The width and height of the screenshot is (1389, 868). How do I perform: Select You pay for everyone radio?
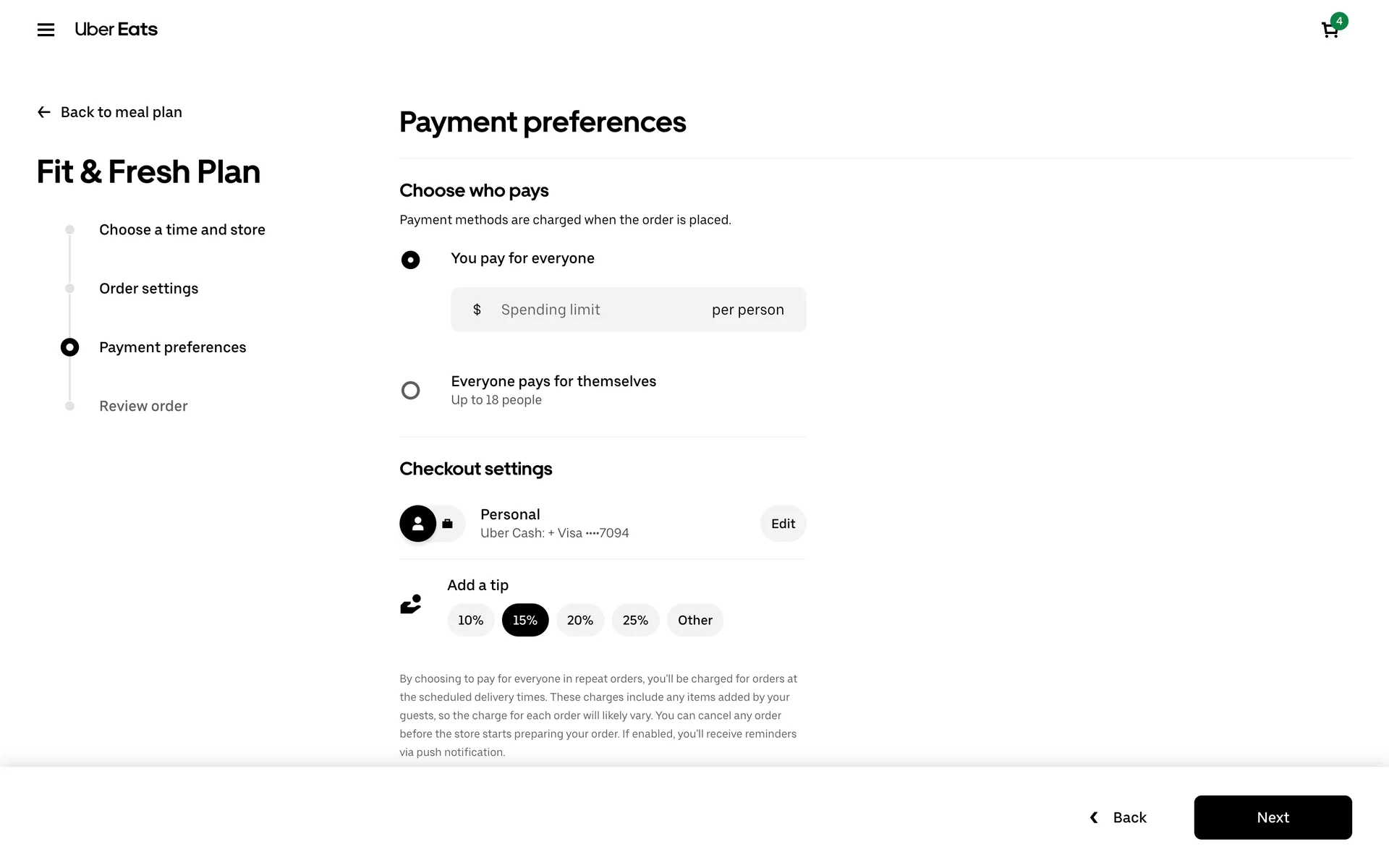coord(410,260)
